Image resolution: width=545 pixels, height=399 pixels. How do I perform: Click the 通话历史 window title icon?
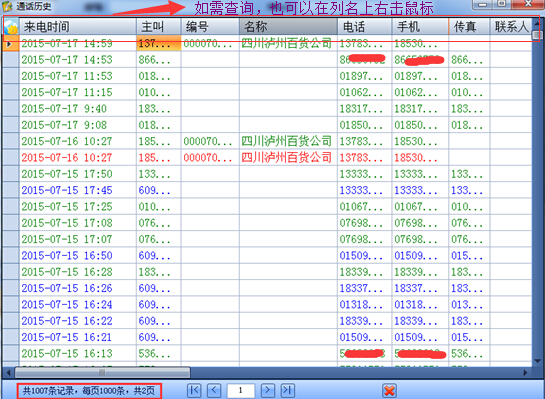click(x=7, y=6)
